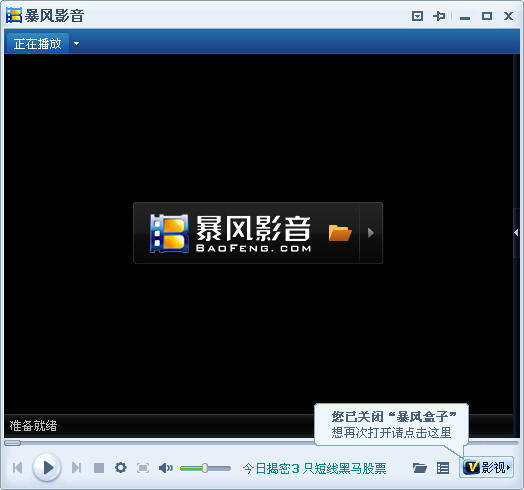Click the 暴风影音 BAOFENG.COM center logo
The width and height of the screenshot is (524, 490).
click(231, 233)
